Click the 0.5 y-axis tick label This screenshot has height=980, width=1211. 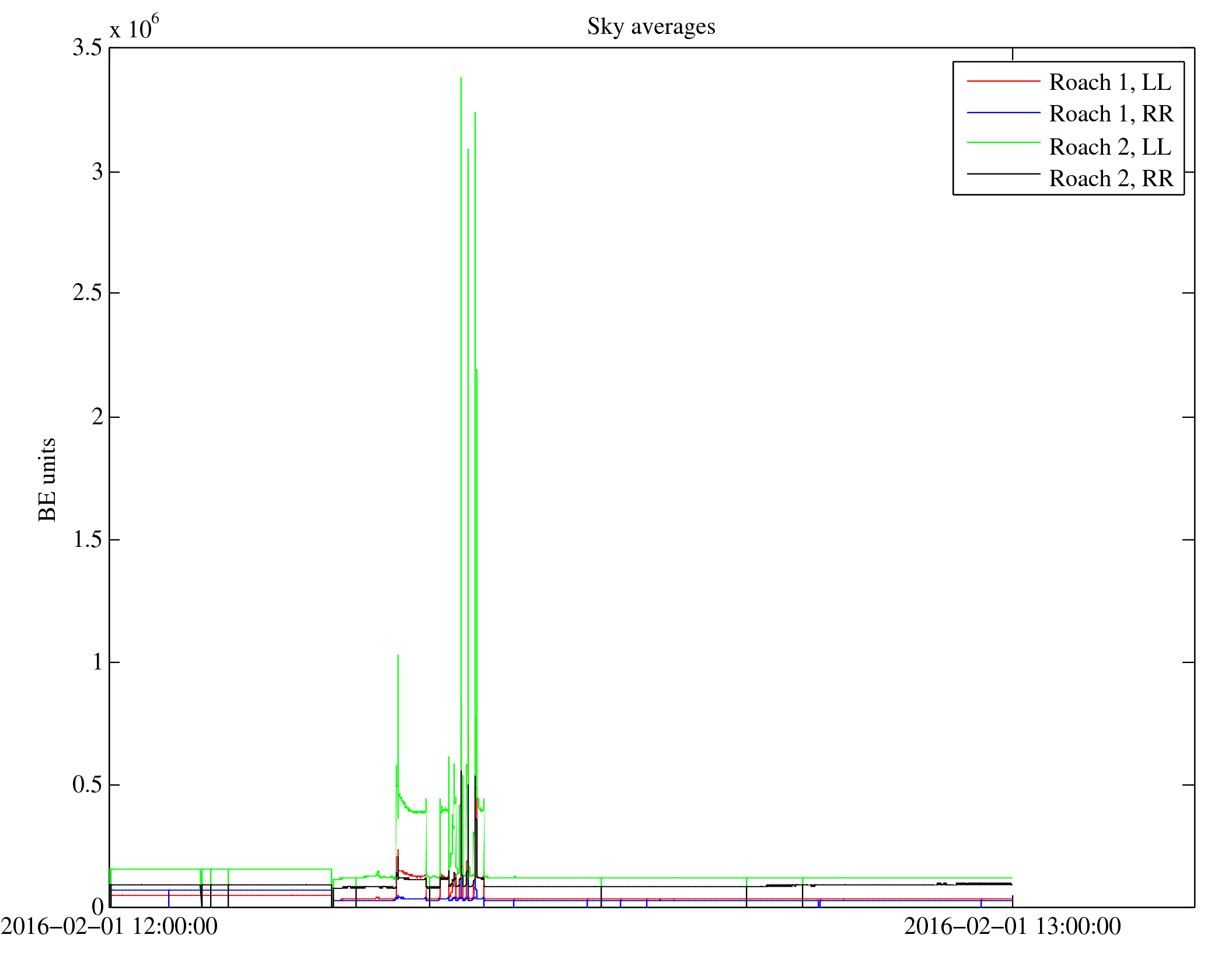pyautogui.click(x=88, y=785)
